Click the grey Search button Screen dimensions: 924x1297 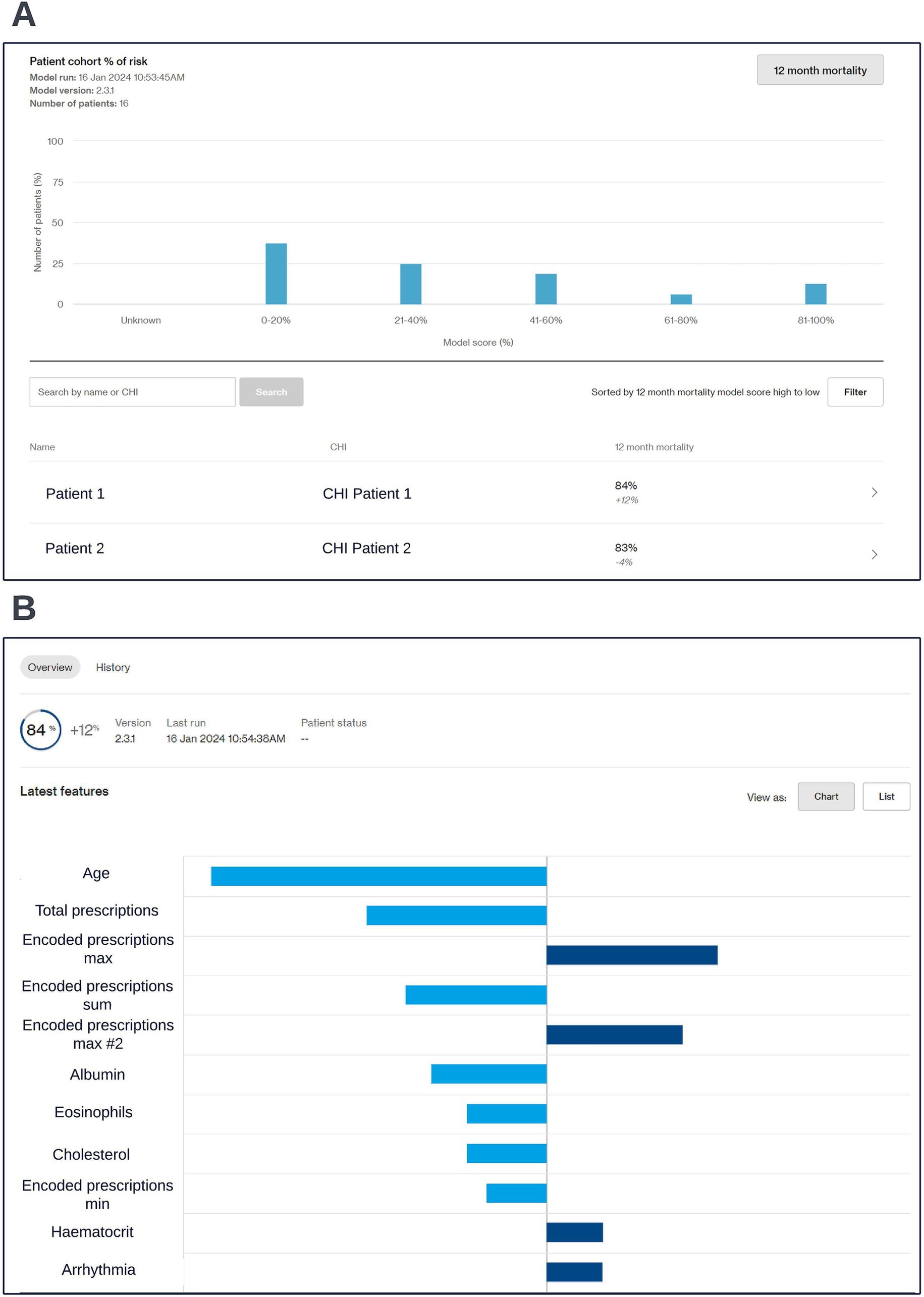tap(271, 392)
